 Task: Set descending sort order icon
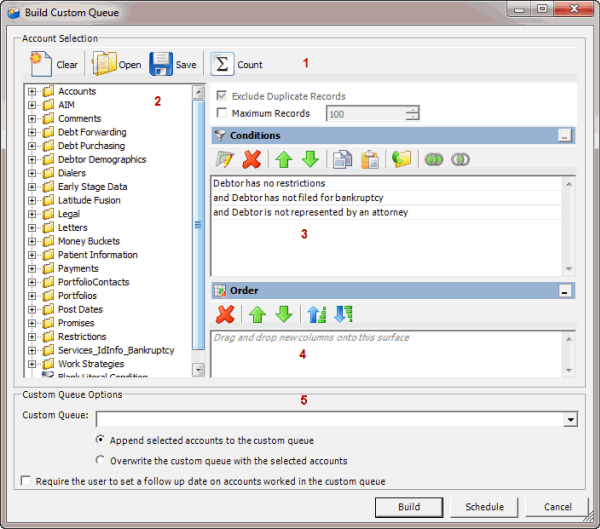343,314
